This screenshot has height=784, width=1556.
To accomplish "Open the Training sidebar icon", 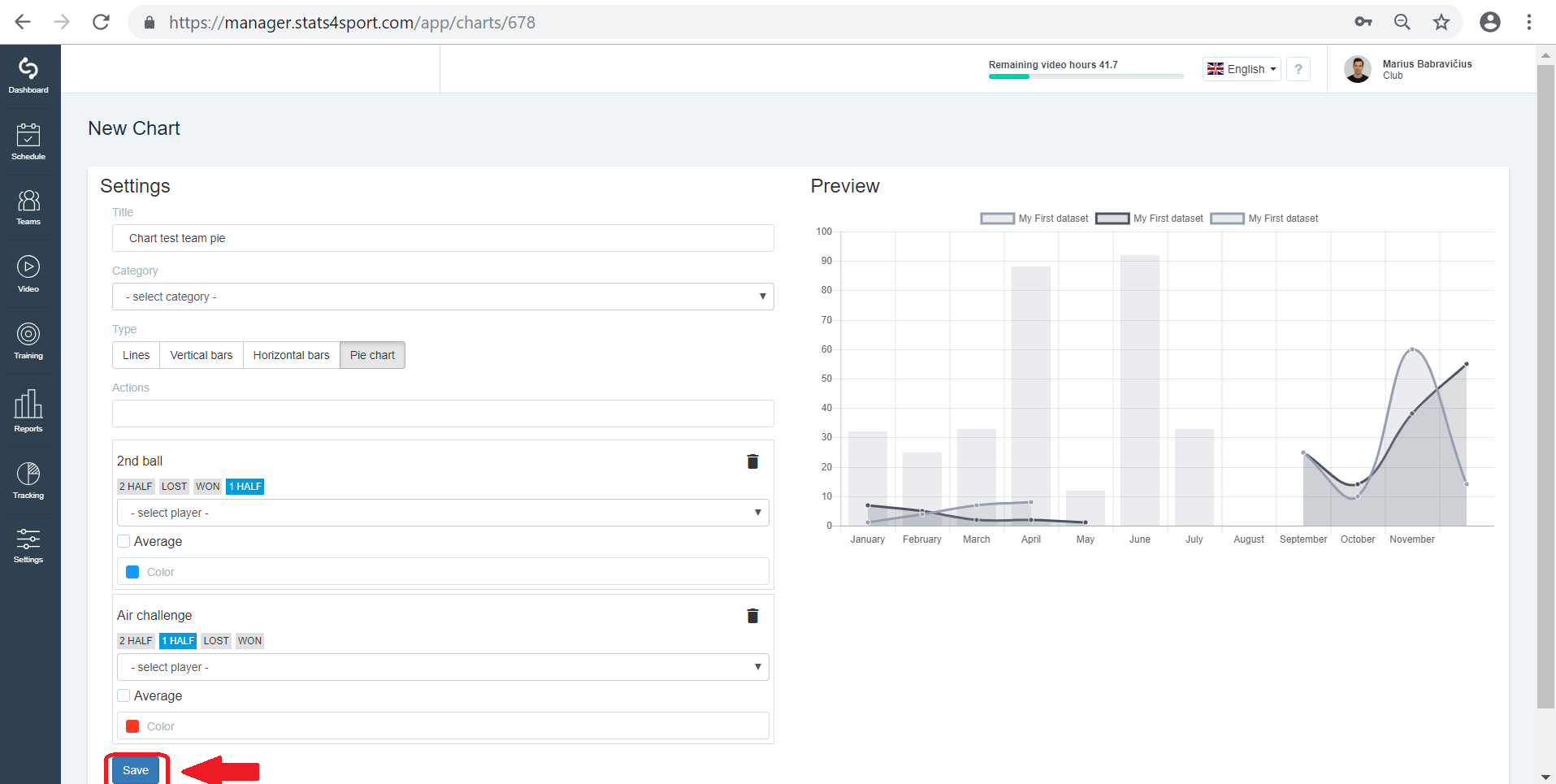I will pyautogui.click(x=28, y=340).
